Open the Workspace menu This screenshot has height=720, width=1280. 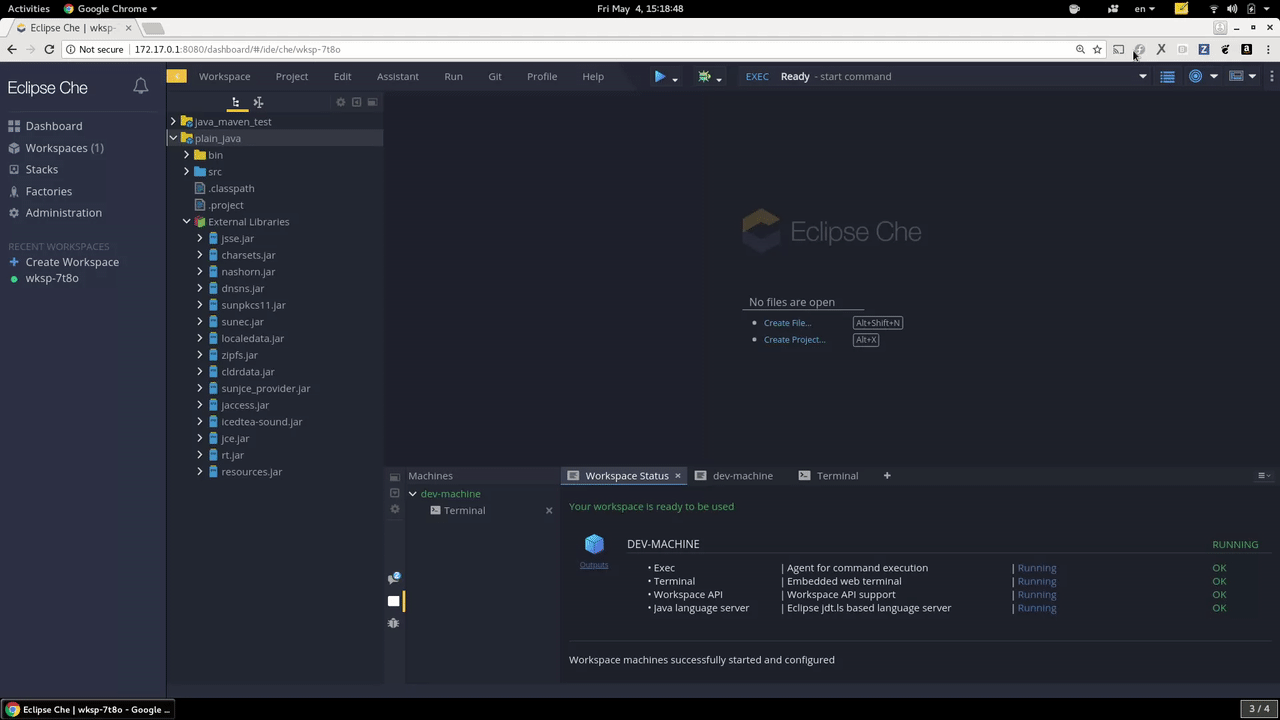pos(224,76)
